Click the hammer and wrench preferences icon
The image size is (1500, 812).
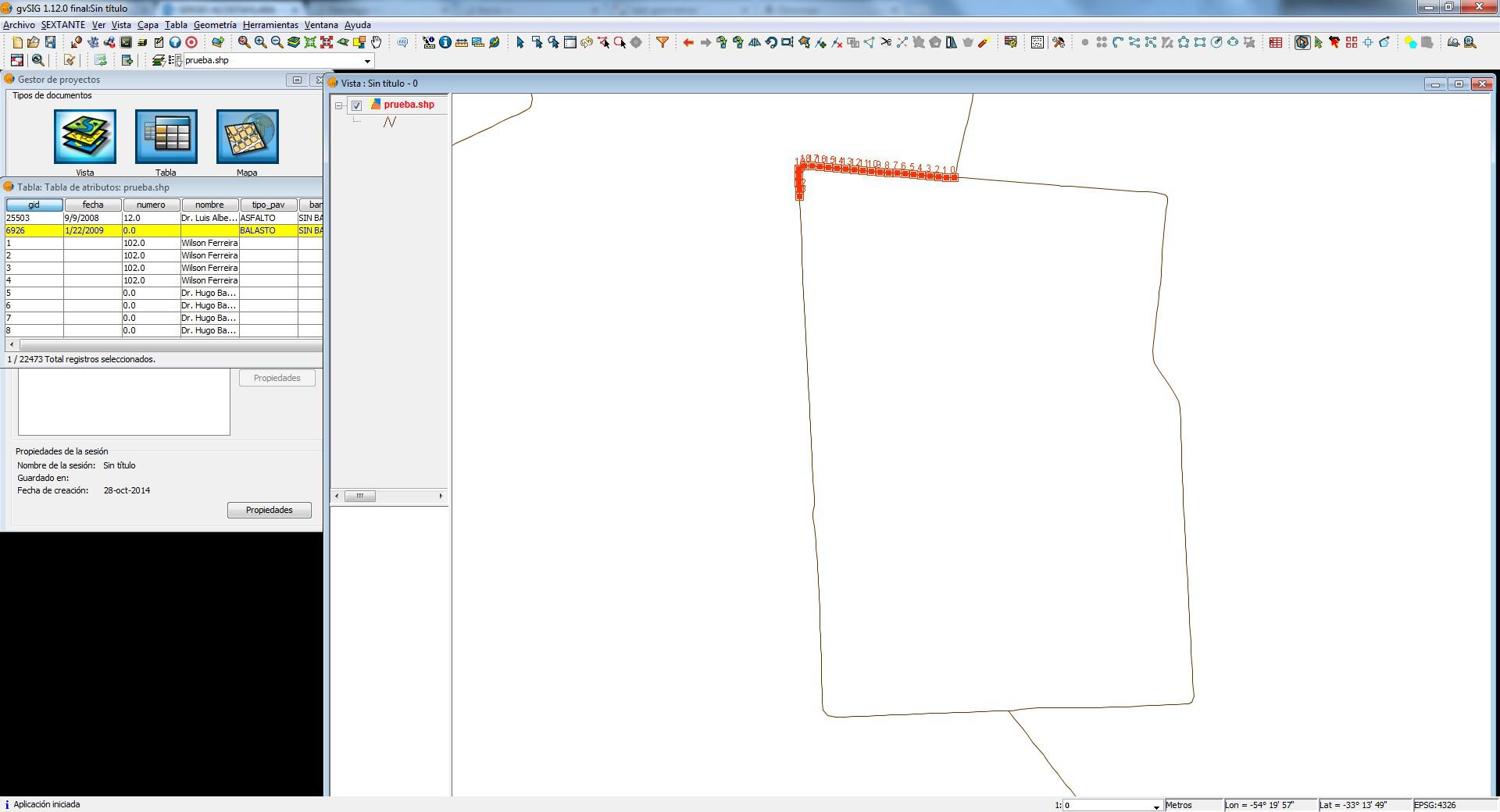coord(1059,43)
